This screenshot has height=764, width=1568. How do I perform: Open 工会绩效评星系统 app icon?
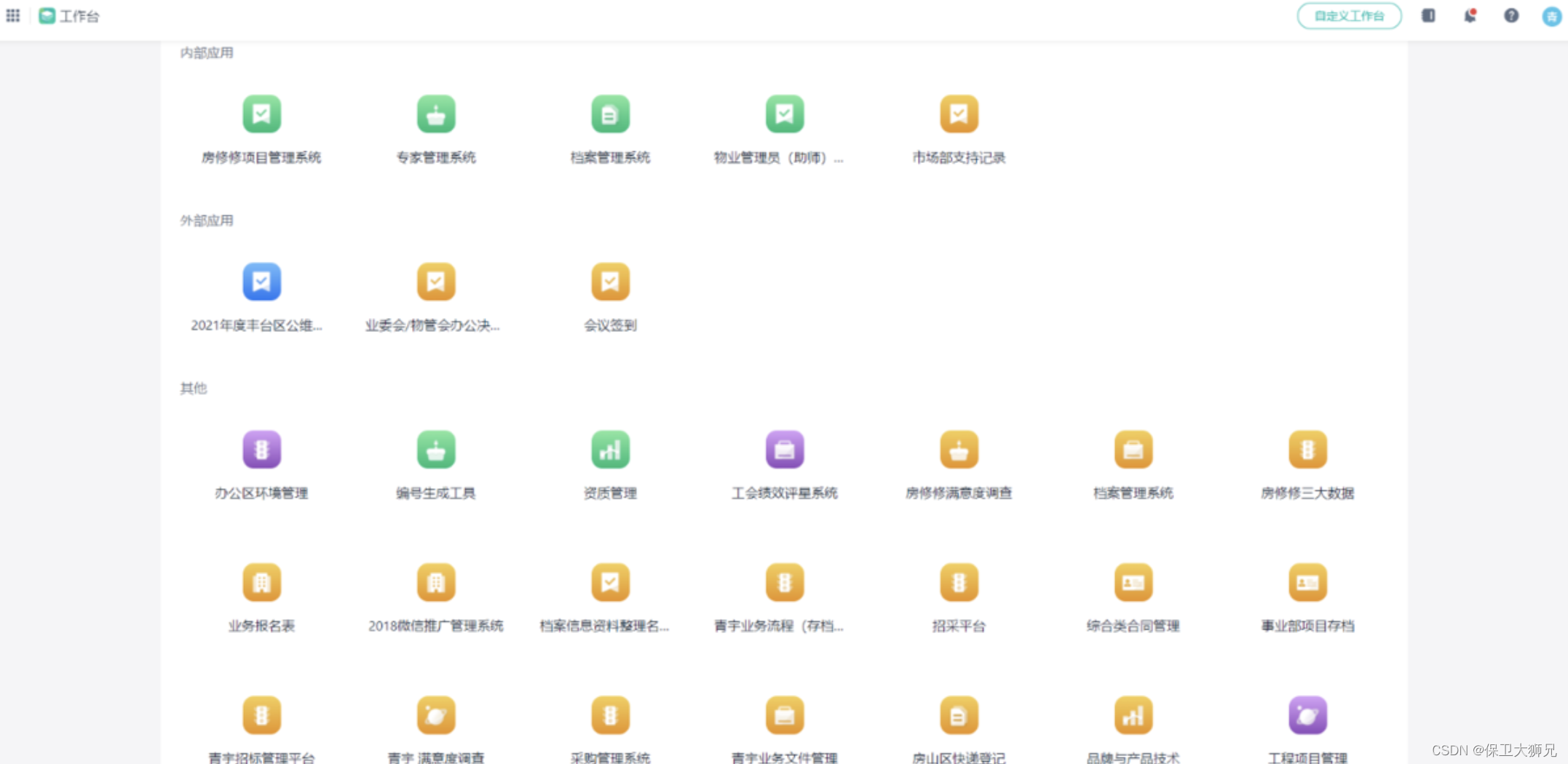click(x=785, y=450)
